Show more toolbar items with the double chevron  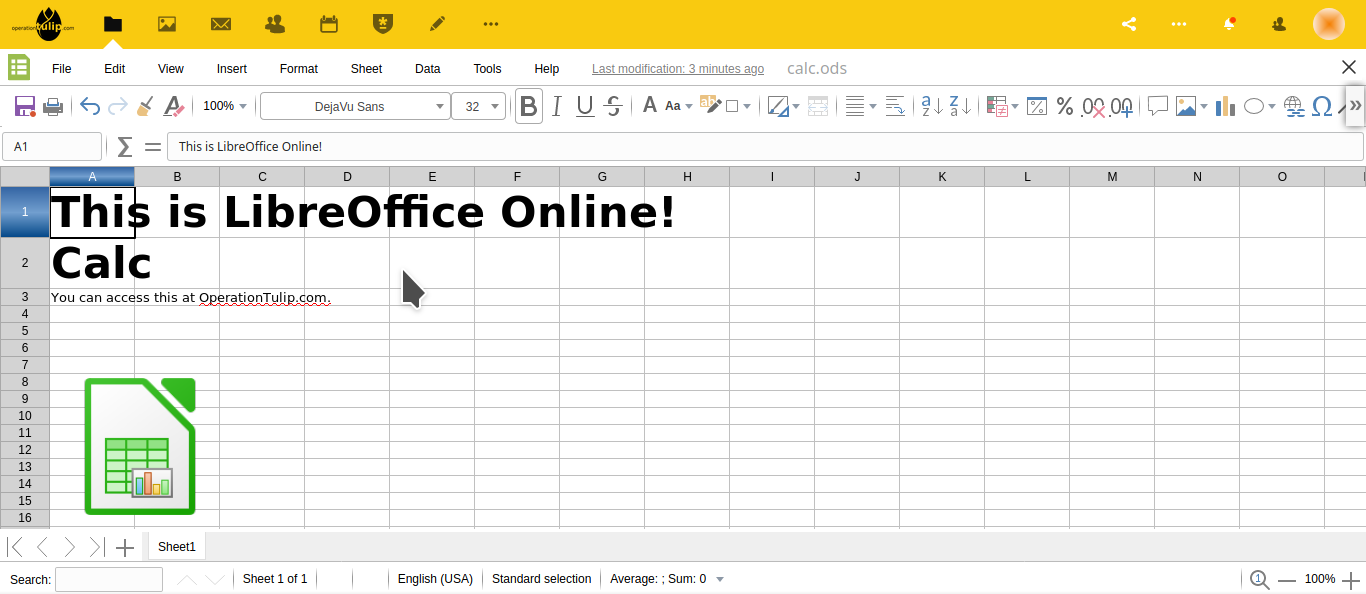pos(1356,106)
